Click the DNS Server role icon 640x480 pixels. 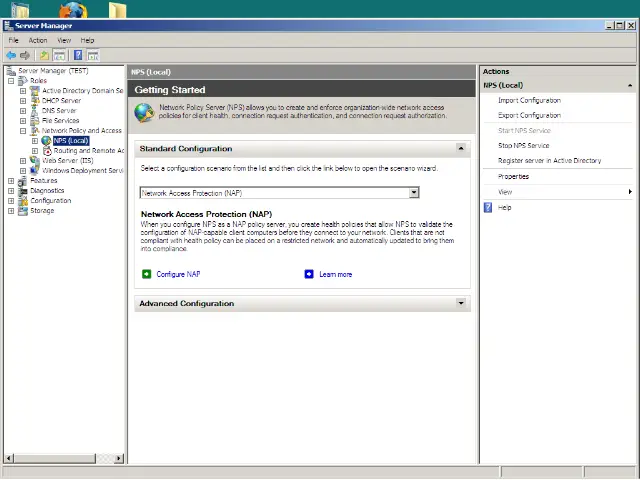tap(35, 111)
